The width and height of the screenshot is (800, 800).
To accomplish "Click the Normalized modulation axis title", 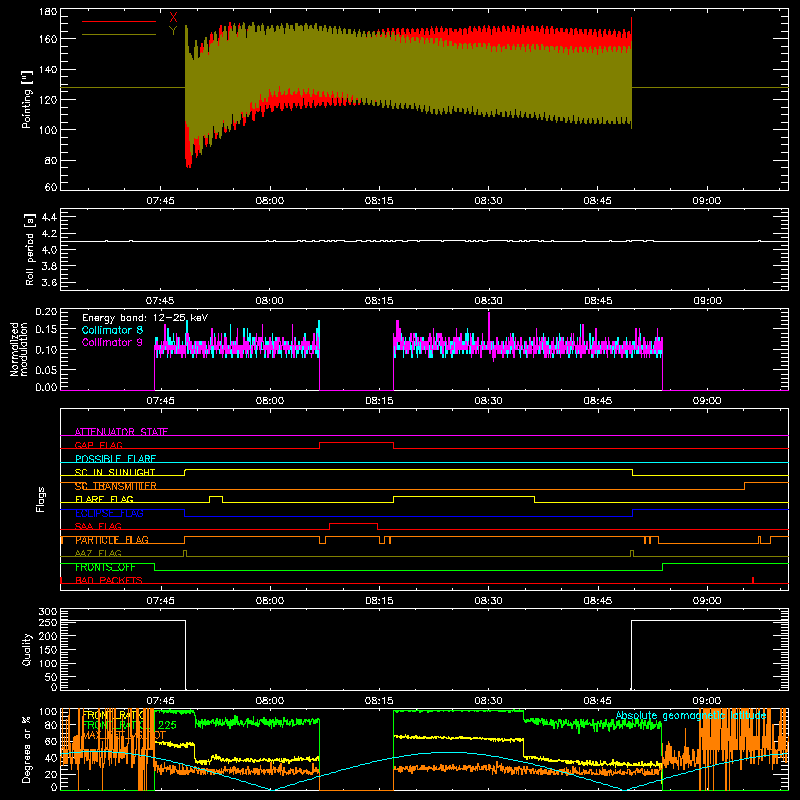I will click(19, 349).
